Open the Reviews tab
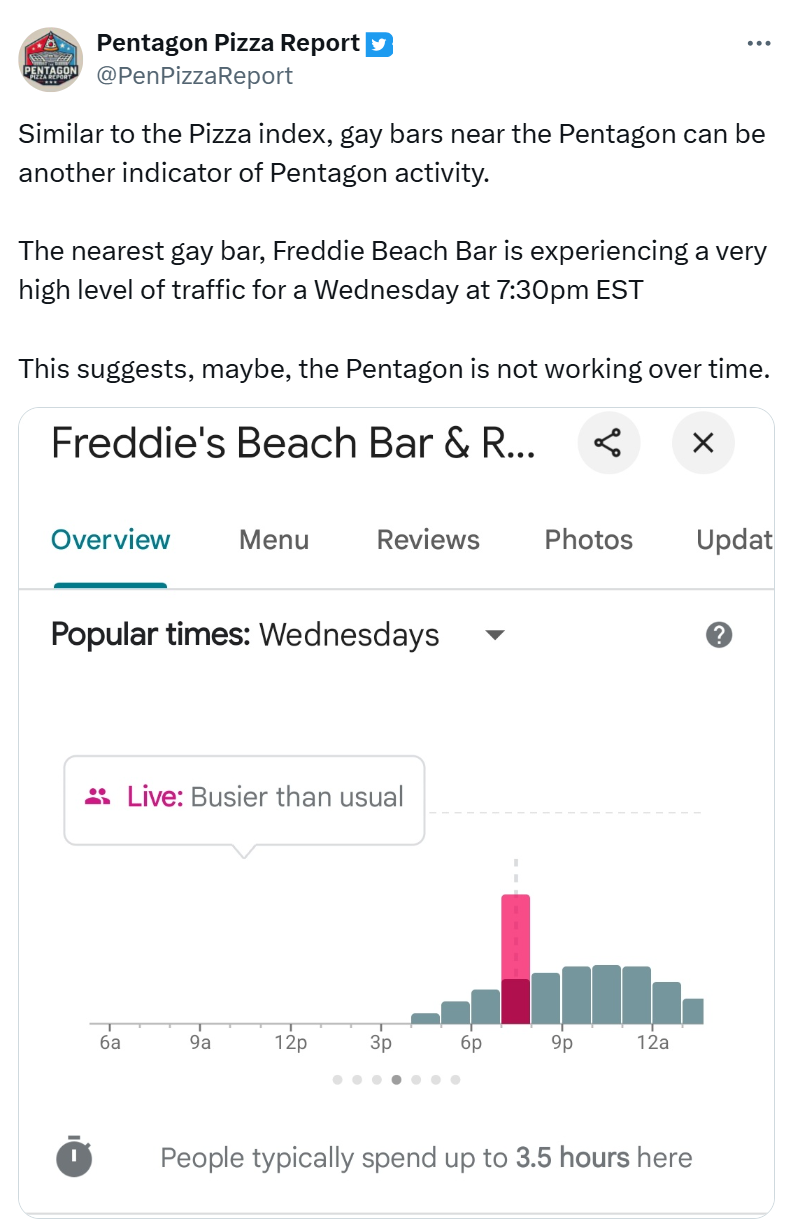The width and height of the screenshot is (786, 1229). [x=428, y=540]
